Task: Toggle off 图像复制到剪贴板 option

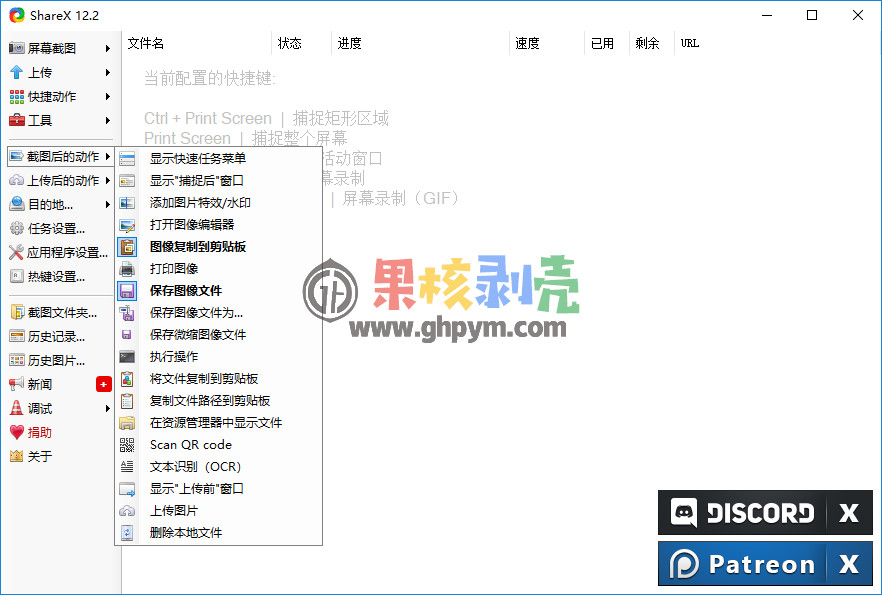Action: point(218,247)
